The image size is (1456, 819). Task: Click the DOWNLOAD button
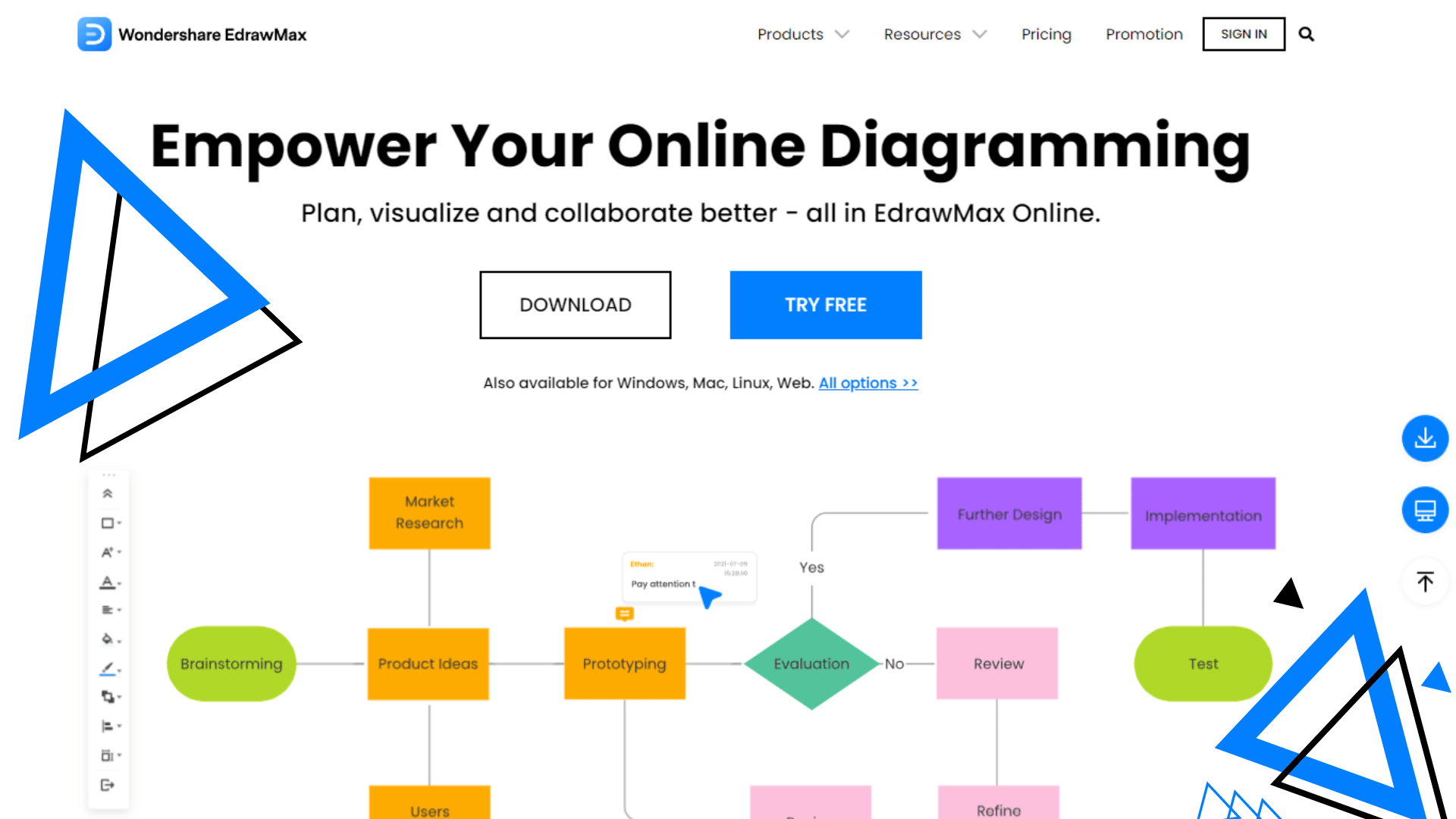coord(575,305)
